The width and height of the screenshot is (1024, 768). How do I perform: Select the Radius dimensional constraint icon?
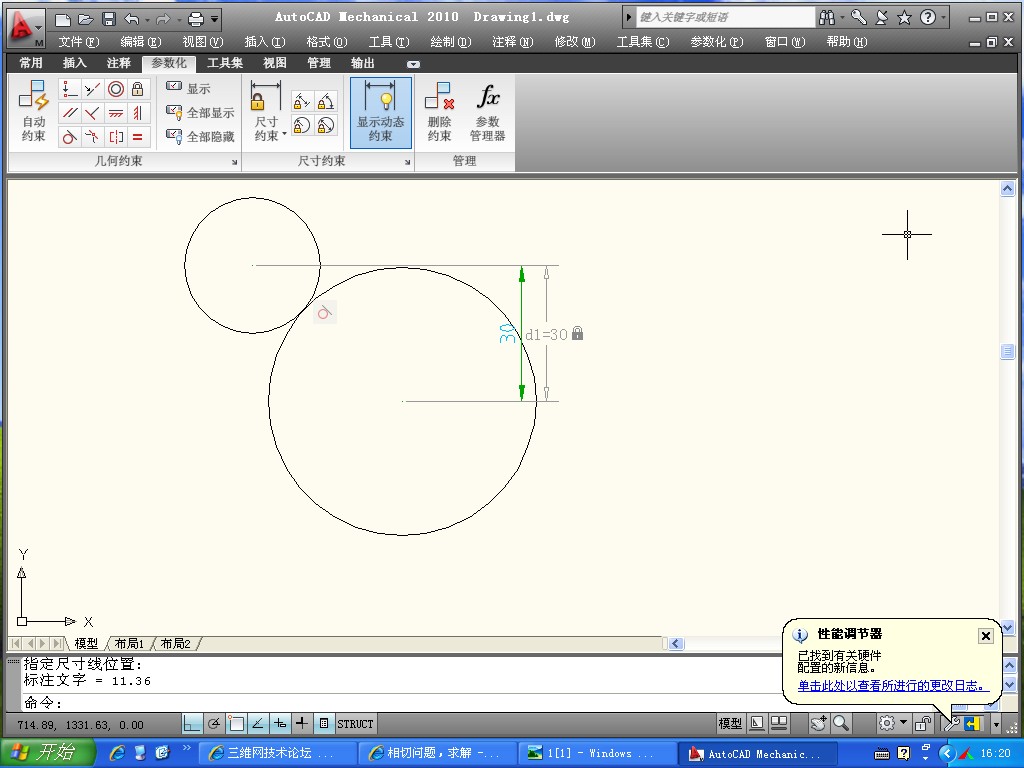[x=301, y=125]
